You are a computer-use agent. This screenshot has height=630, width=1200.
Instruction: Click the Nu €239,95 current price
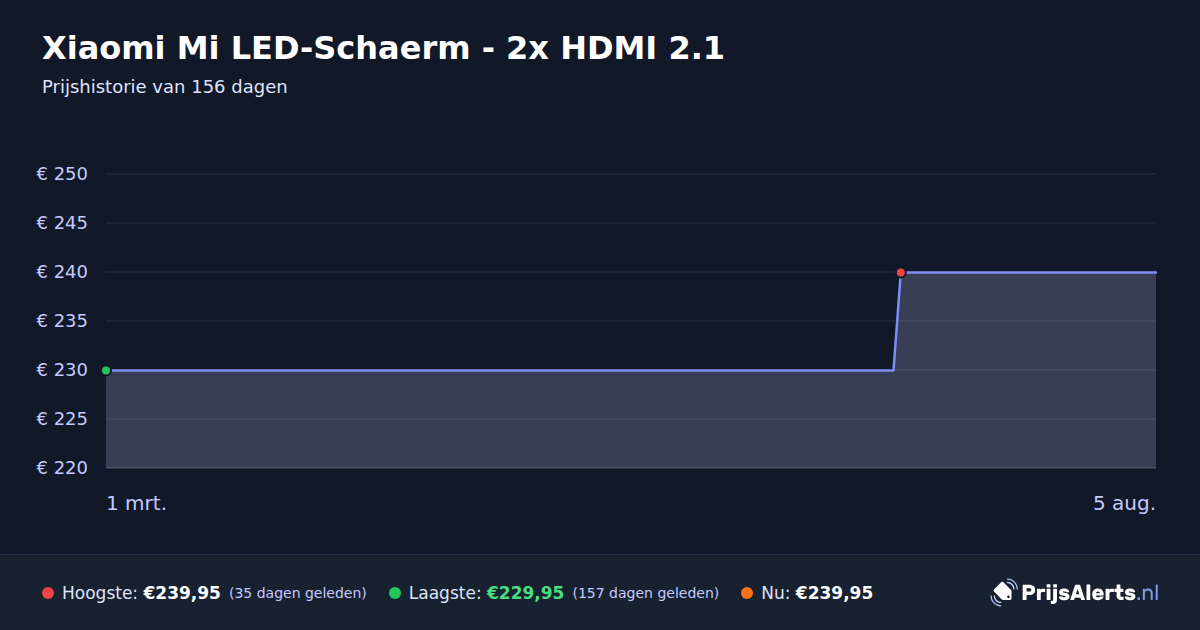click(x=834, y=593)
